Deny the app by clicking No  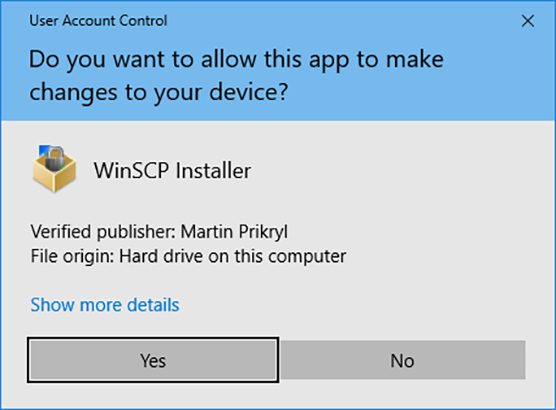click(x=402, y=360)
